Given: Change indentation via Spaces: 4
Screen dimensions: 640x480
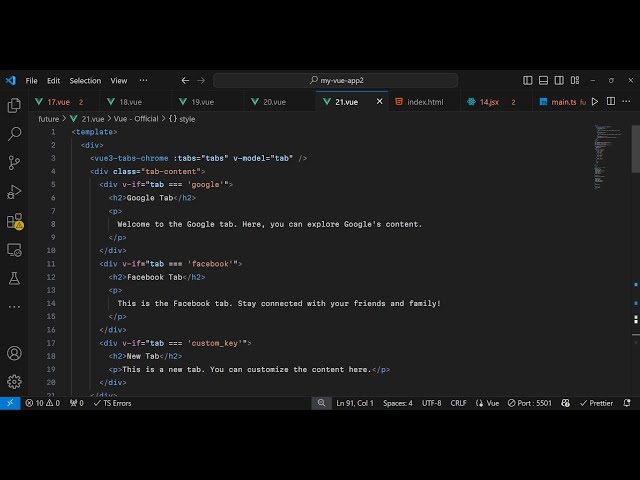Looking at the screenshot, I should (397, 403).
